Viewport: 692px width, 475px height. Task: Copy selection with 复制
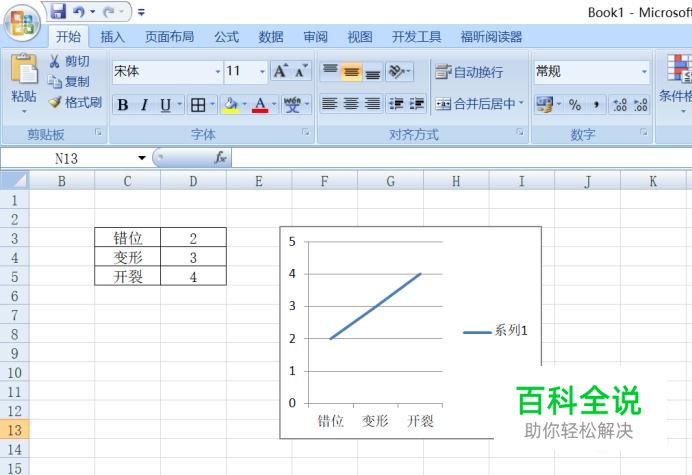coord(68,81)
